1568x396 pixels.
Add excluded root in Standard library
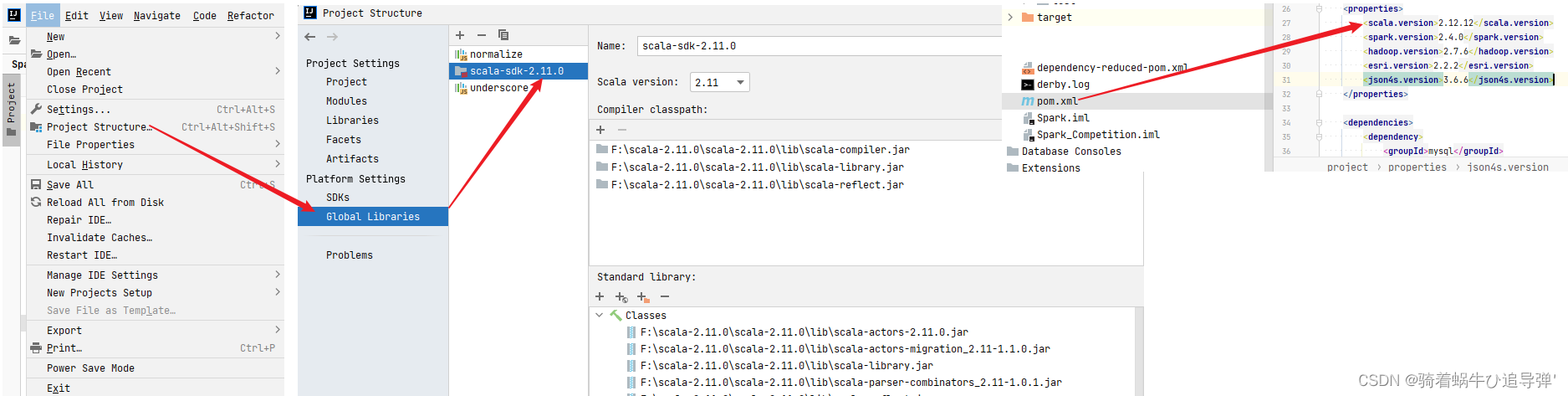pyautogui.click(x=642, y=297)
